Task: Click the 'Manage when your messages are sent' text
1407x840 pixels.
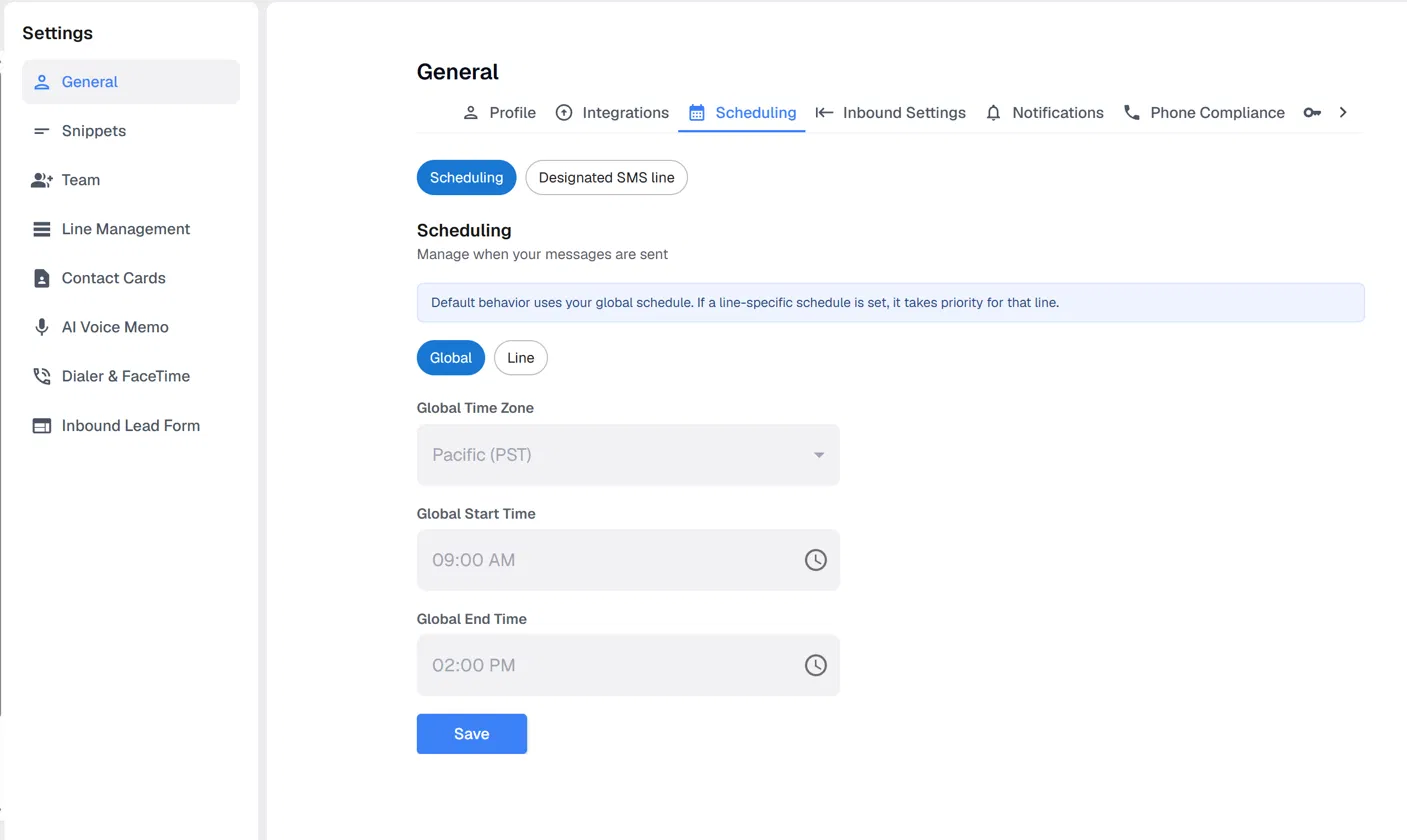Action: click(542, 254)
